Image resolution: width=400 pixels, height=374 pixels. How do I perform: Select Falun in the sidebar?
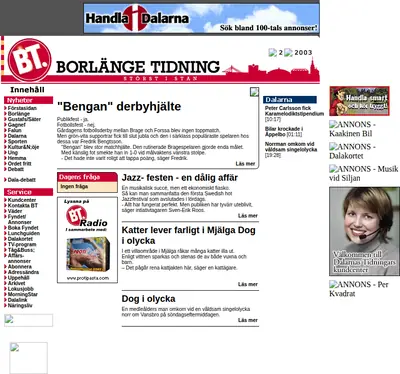(x=15, y=130)
